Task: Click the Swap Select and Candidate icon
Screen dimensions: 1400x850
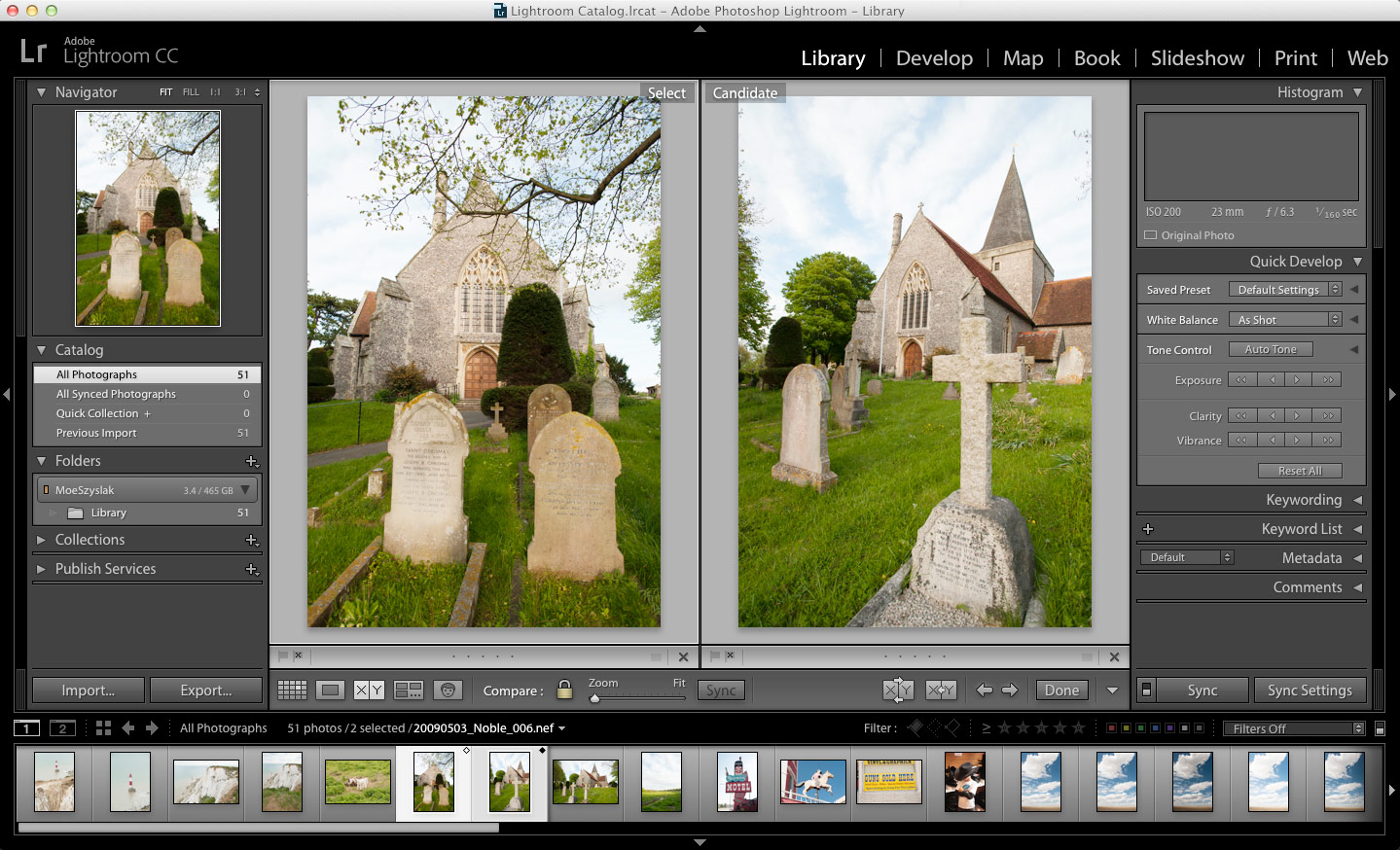Action: click(898, 690)
